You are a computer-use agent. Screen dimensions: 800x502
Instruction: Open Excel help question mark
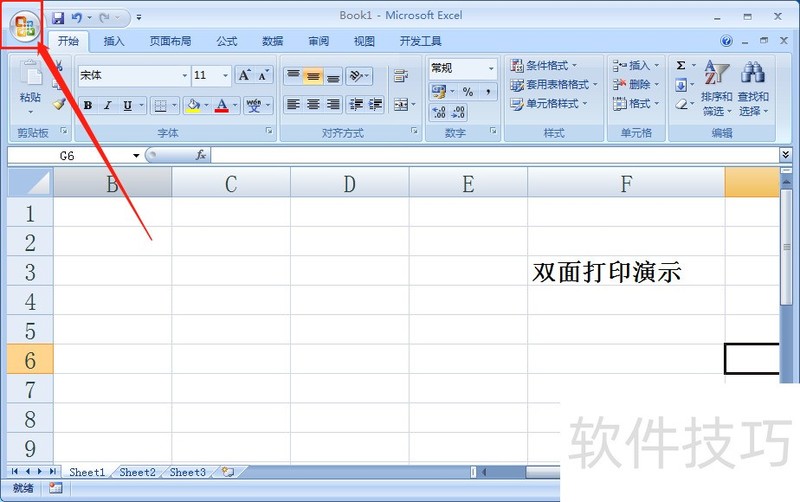click(x=727, y=41)
